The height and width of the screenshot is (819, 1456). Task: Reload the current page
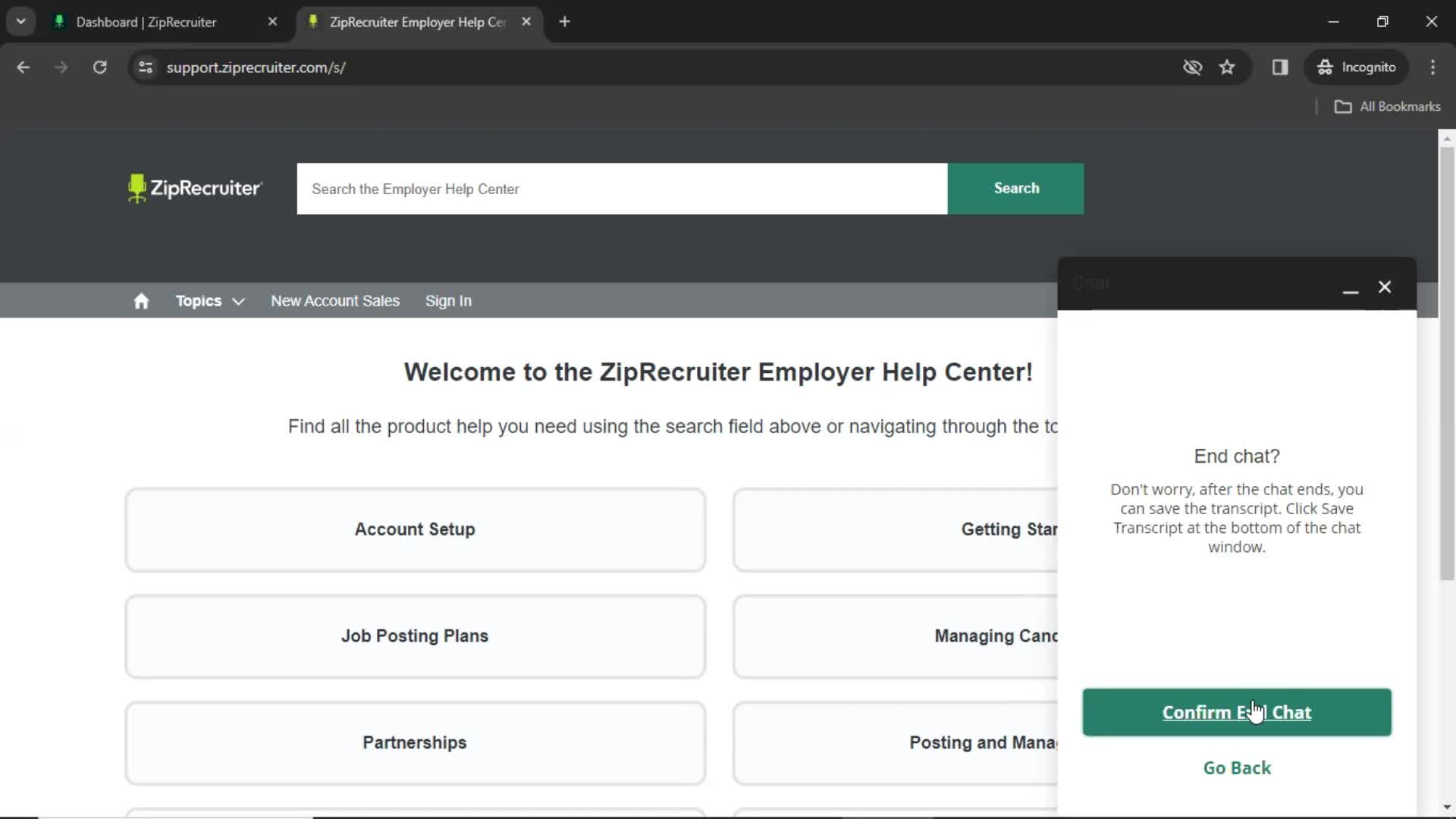(x=99, y=67)
